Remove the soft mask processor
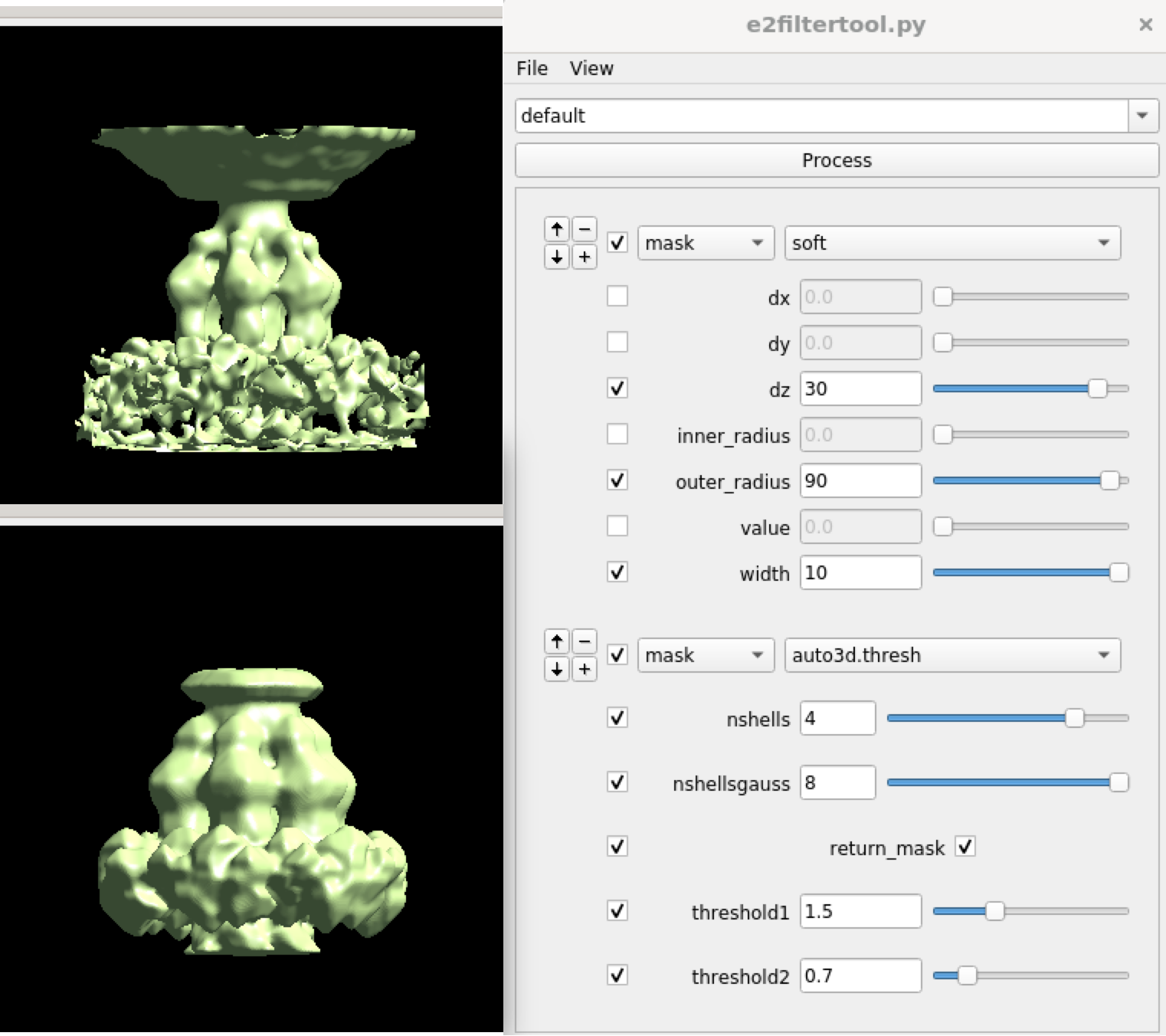1166x1036 pixels. 585,229
